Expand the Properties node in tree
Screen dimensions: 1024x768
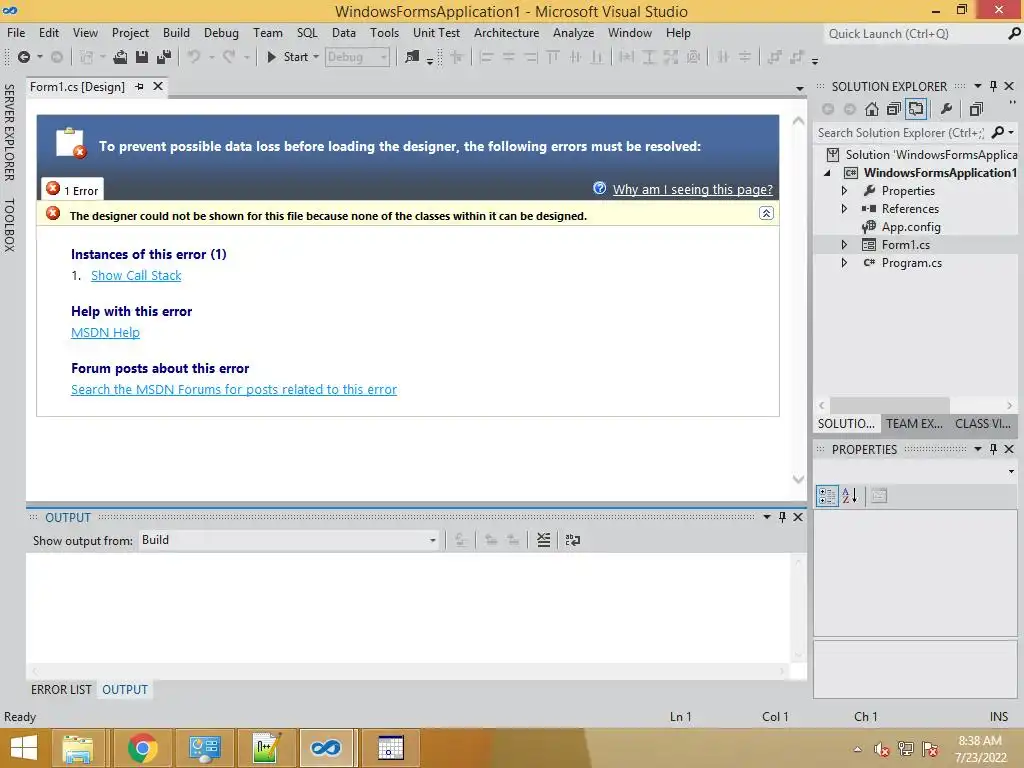point(844,191)
